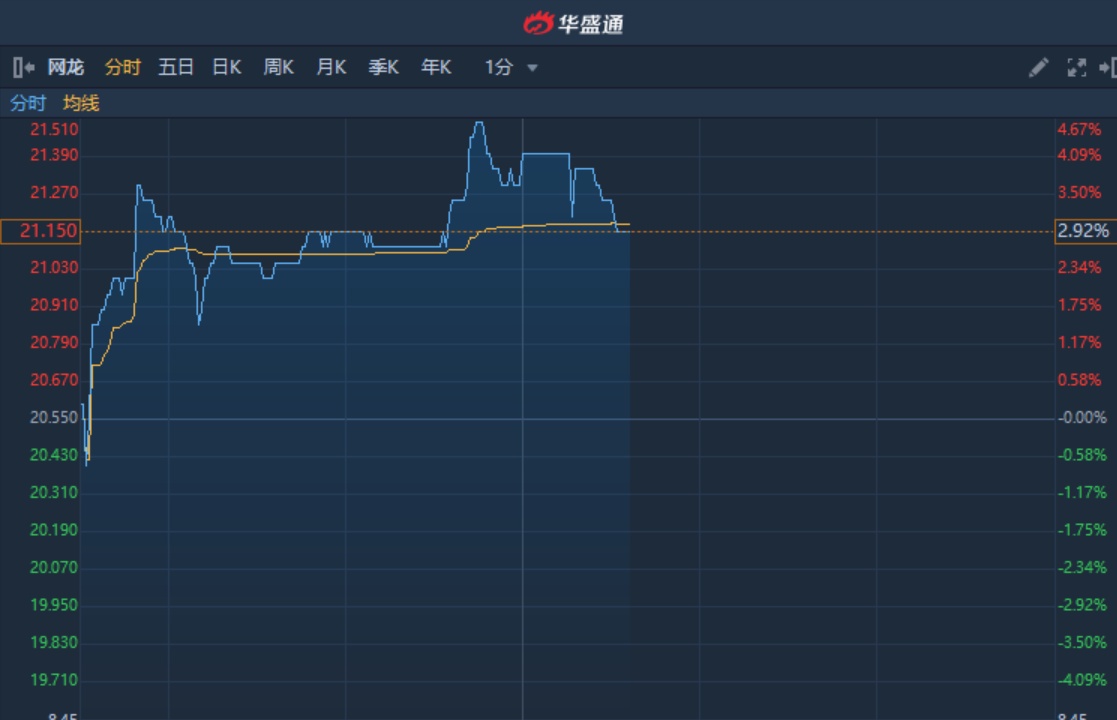Open the 周K chart tab
1117x720 pixels.
tap(279, 68)
